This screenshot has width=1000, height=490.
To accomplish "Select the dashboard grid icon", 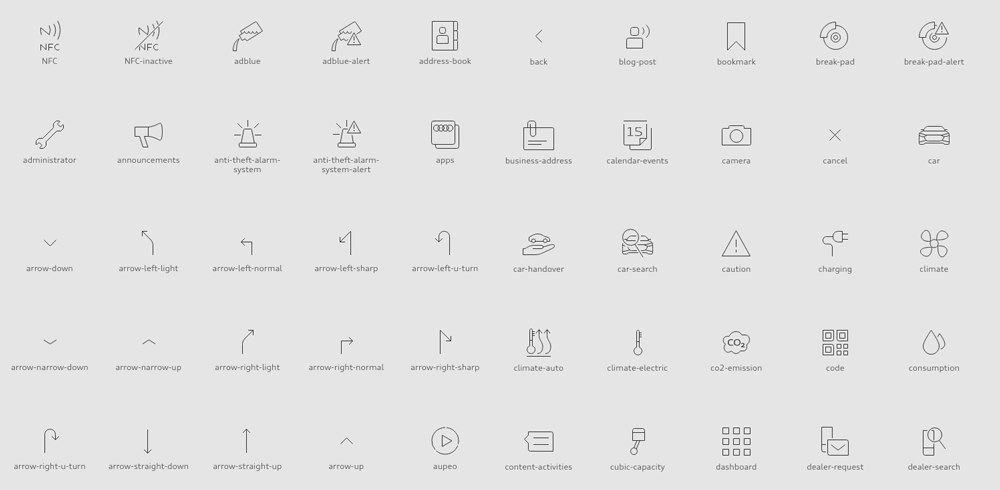I will (736, 441).
